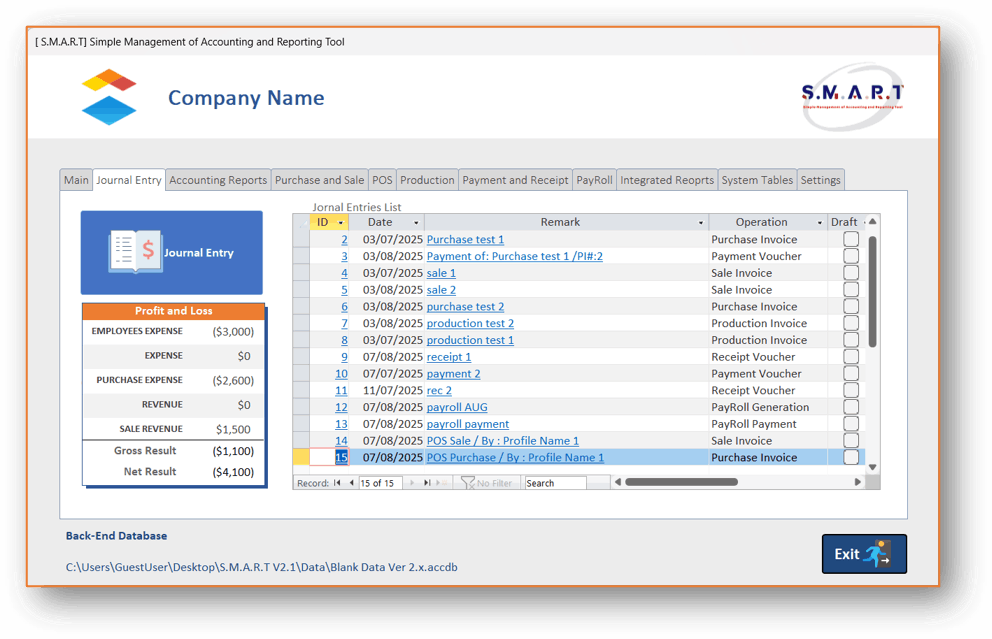Click the Search box in record navigator
Image resolution: width=992 pixels, height=639 pixels.
coord(555,483)
